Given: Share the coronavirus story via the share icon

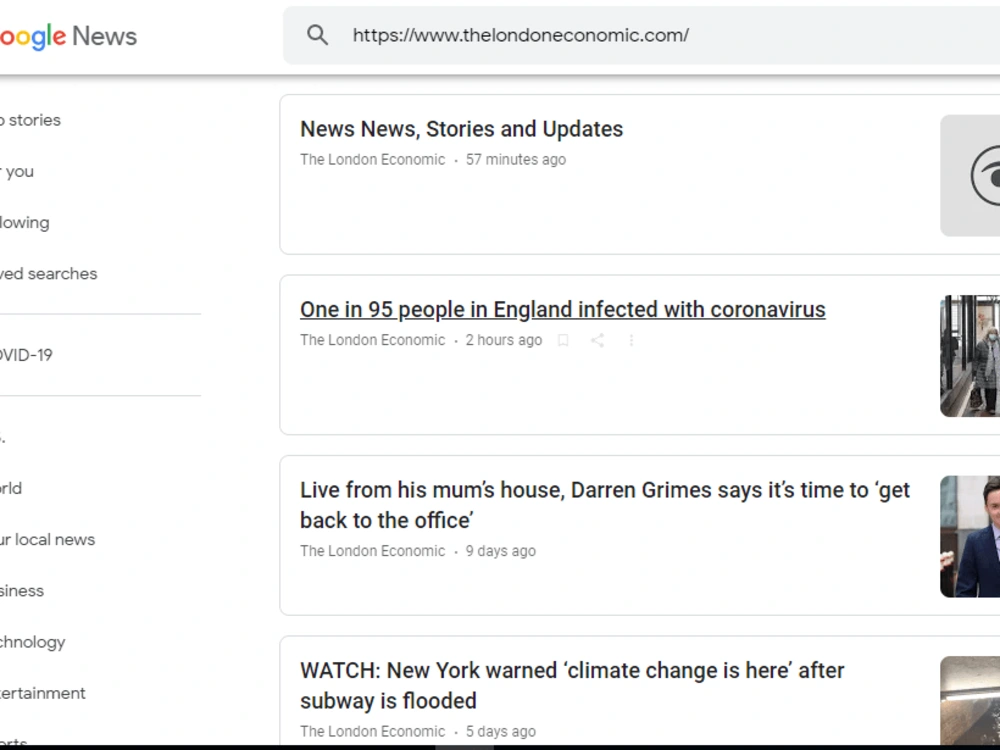Looking at the screenshot, I should 597,341.
